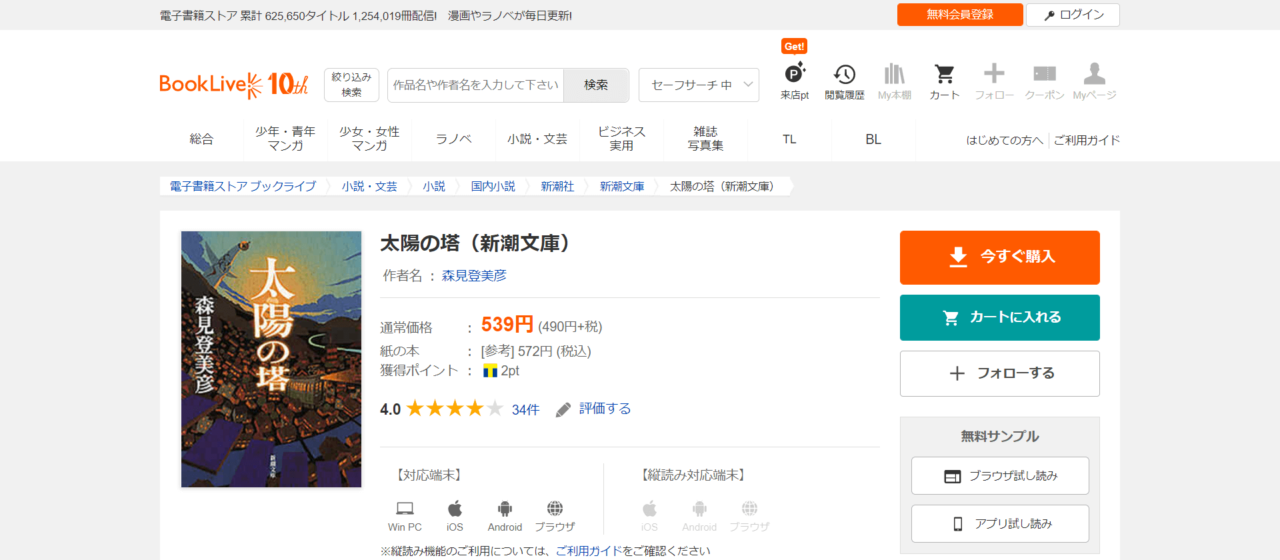Open the 絞り込み検索 filter option
This screenshot has width=1280, height=560.
tap(351, 85)
